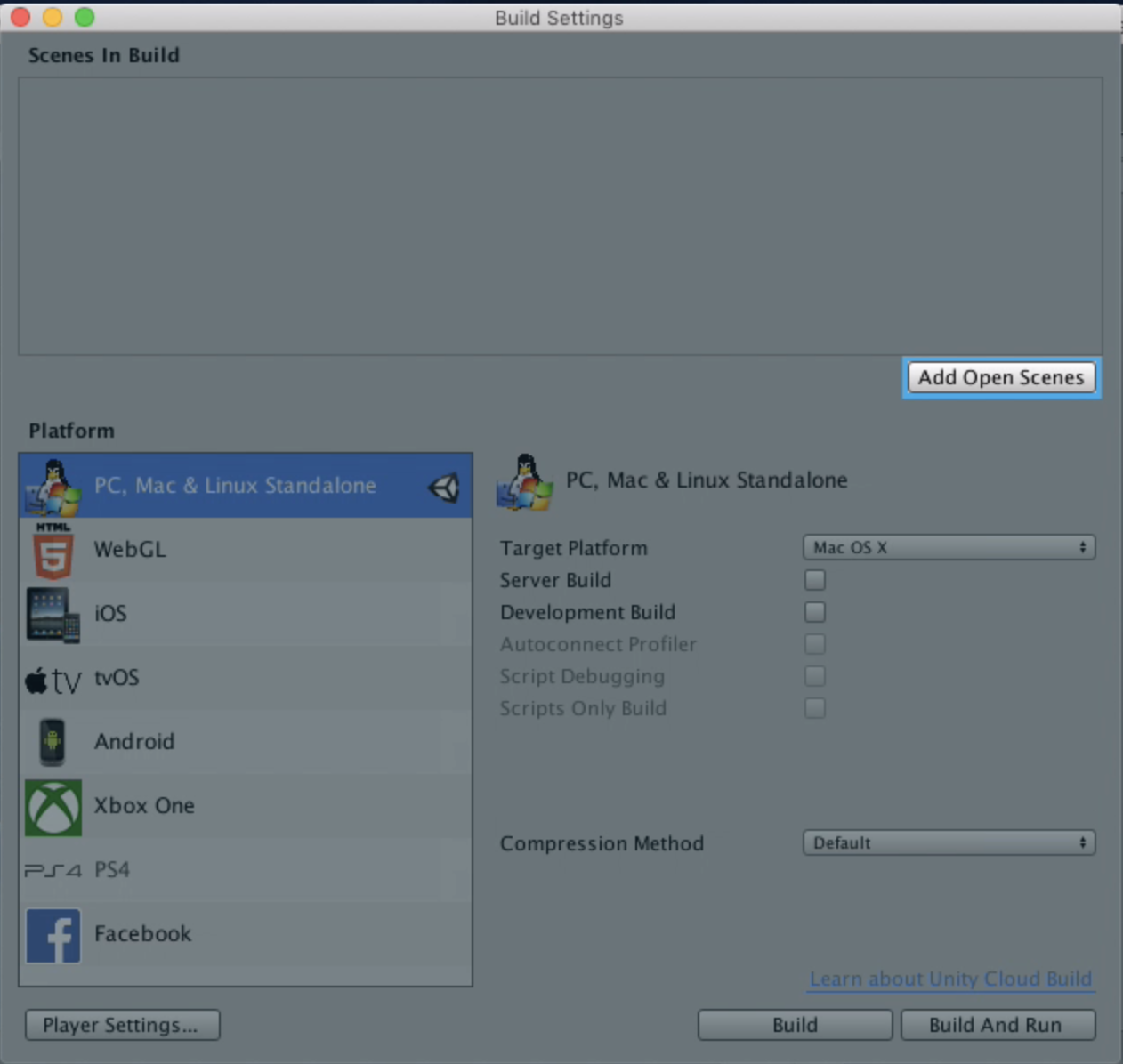The image size is (1123, 1064).
Task: Click the platform icon beside right panel heading
Action: pos(525,481)
